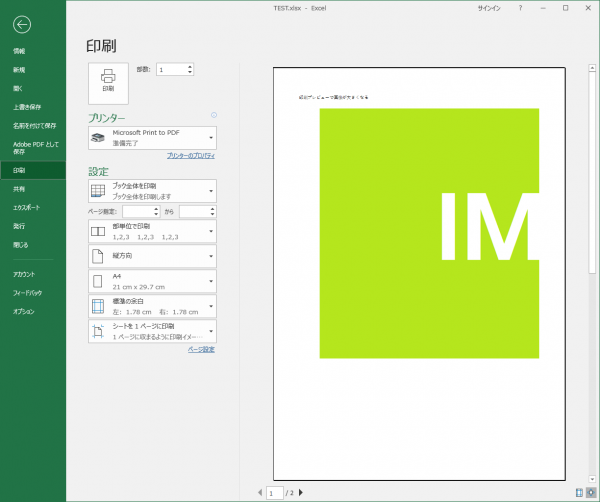
Task: Go to previous preview page arrow
Action: pos(260,492)
